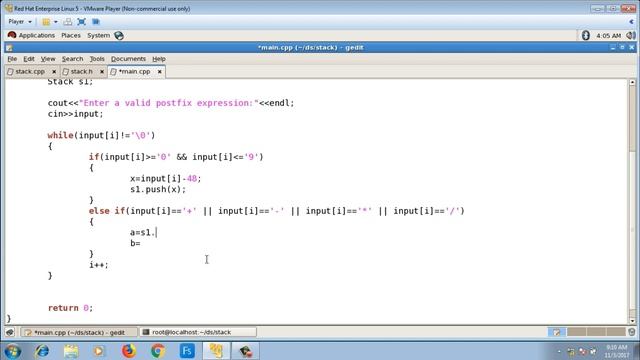Click the taskbar icon right of VMware Player
The image size is (640, 360).
(x=245, y=351)
